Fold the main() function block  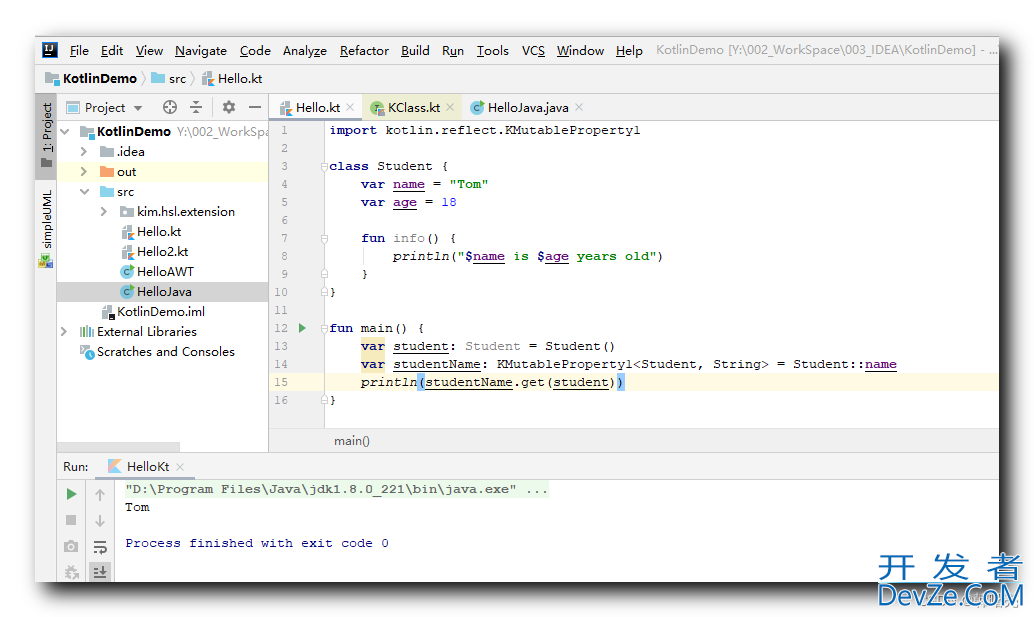click(324, 328)
